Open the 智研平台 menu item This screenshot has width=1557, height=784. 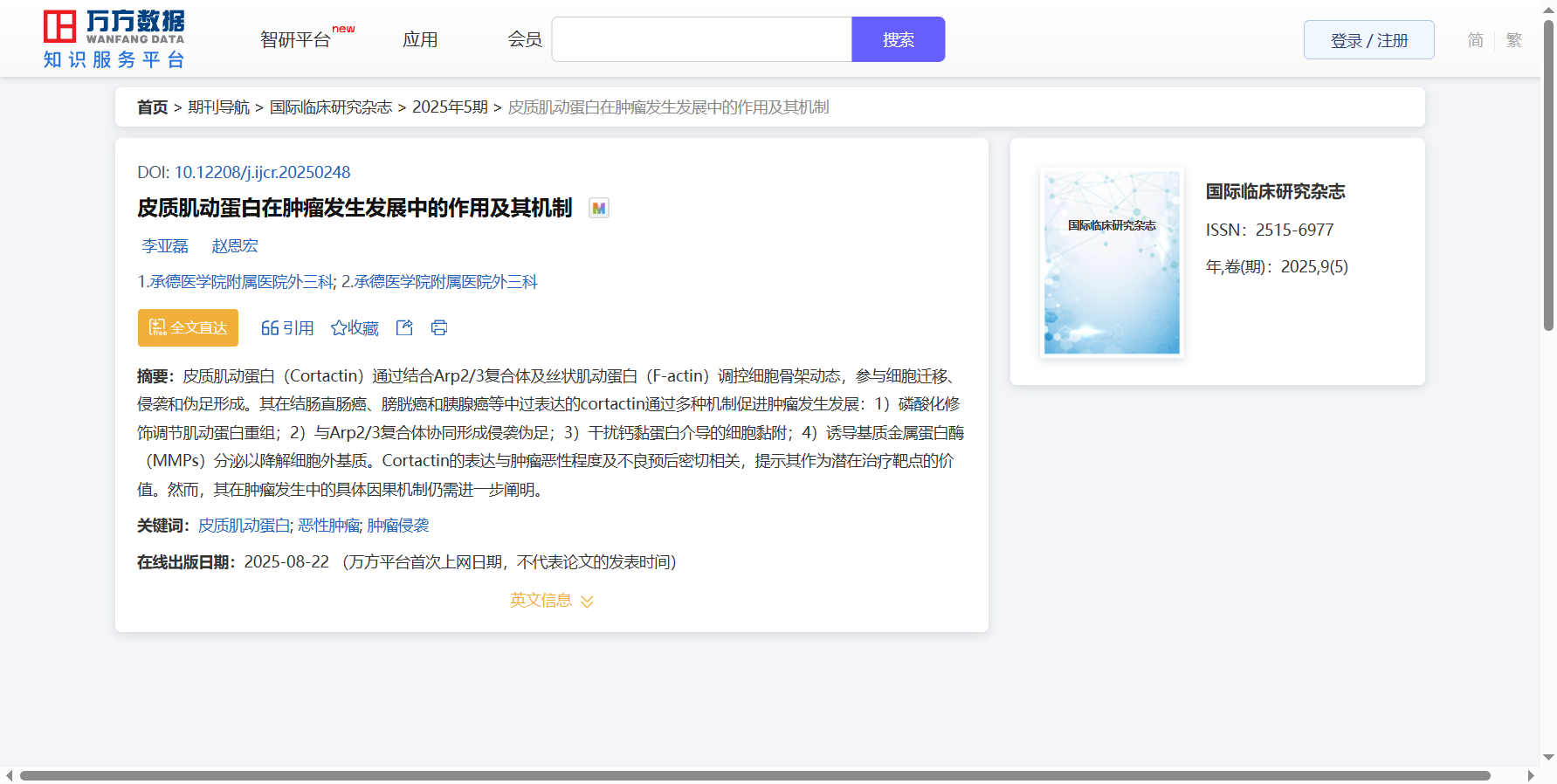(x=296, y=40)
